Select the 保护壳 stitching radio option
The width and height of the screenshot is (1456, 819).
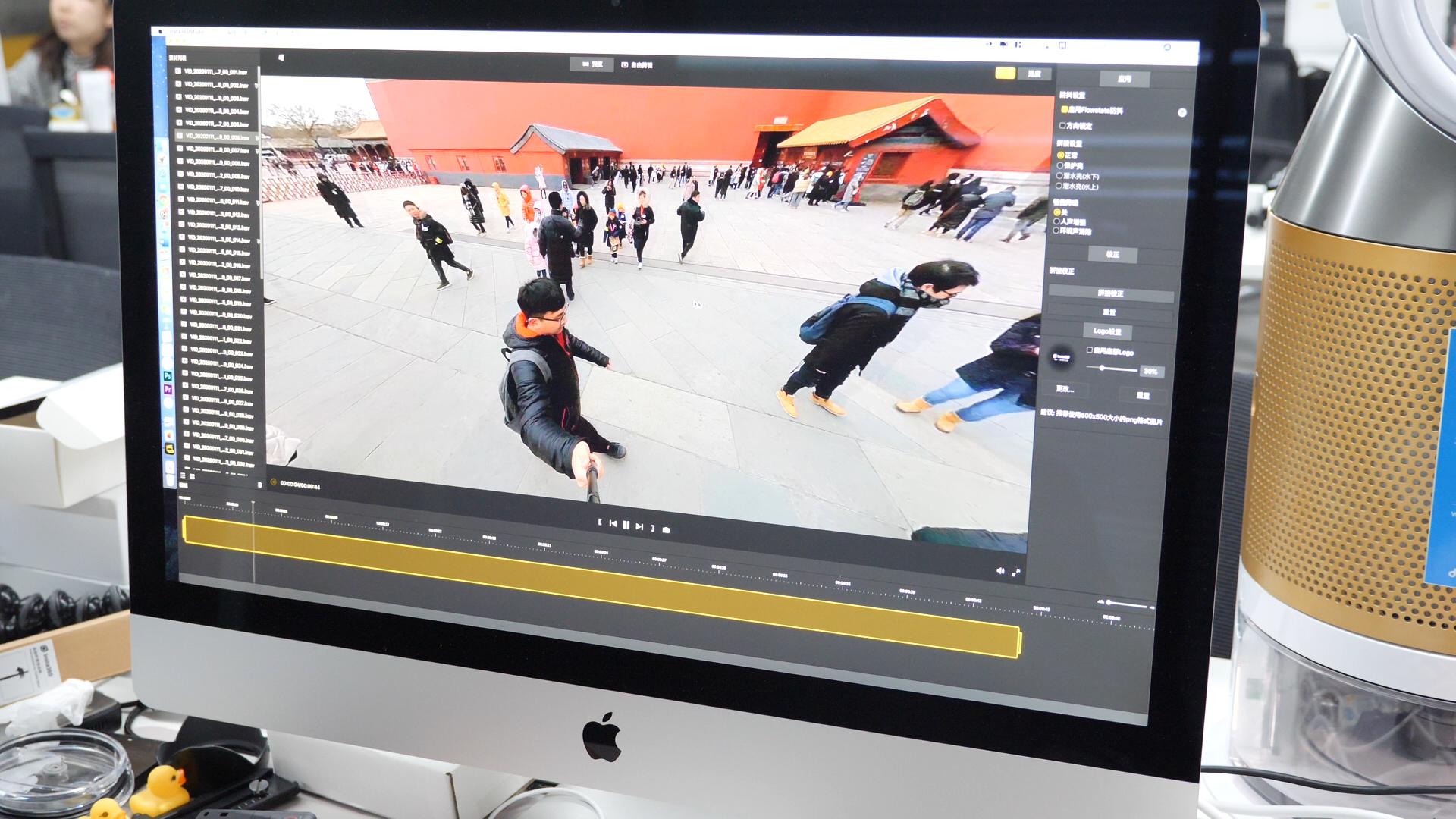pyautogui.click(x=1059, y=165)
